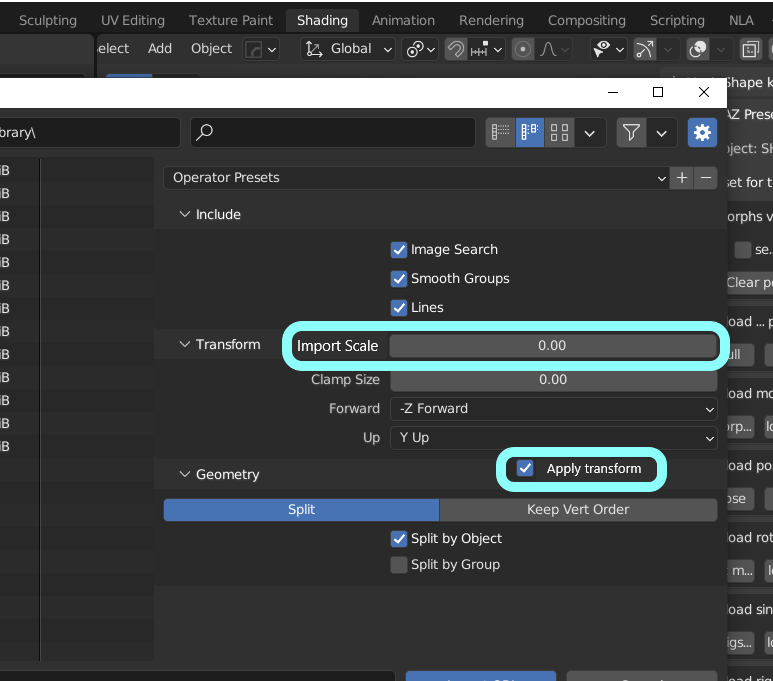Screen dimensions: 773x681
Task: Open the Forward axis dropdown
Action: coord(554,409)
